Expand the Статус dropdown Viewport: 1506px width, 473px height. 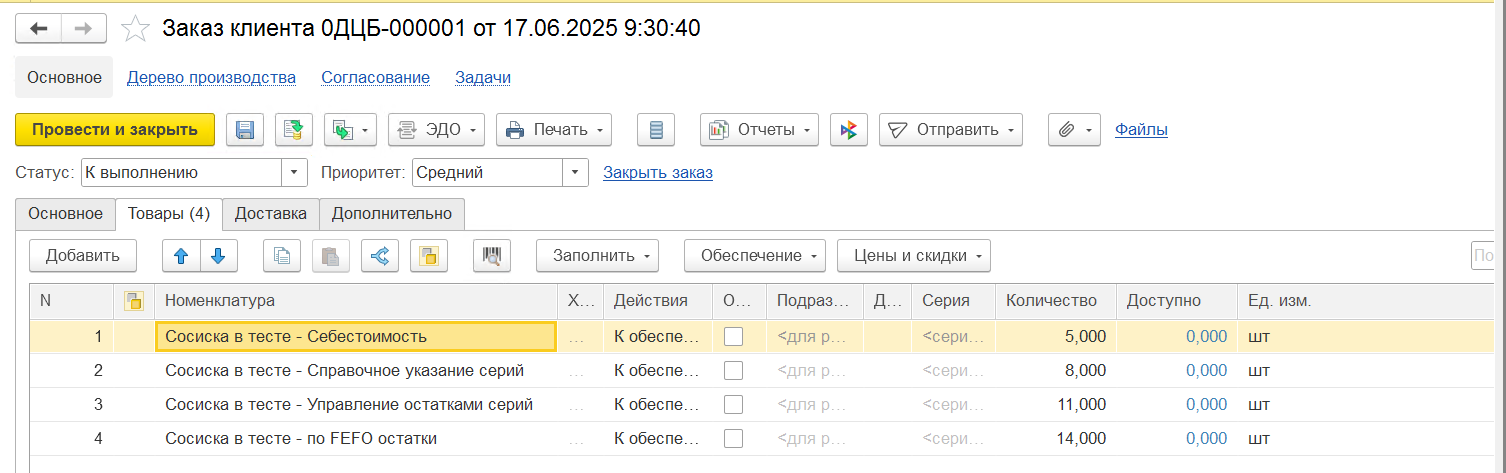click(294, 173)
